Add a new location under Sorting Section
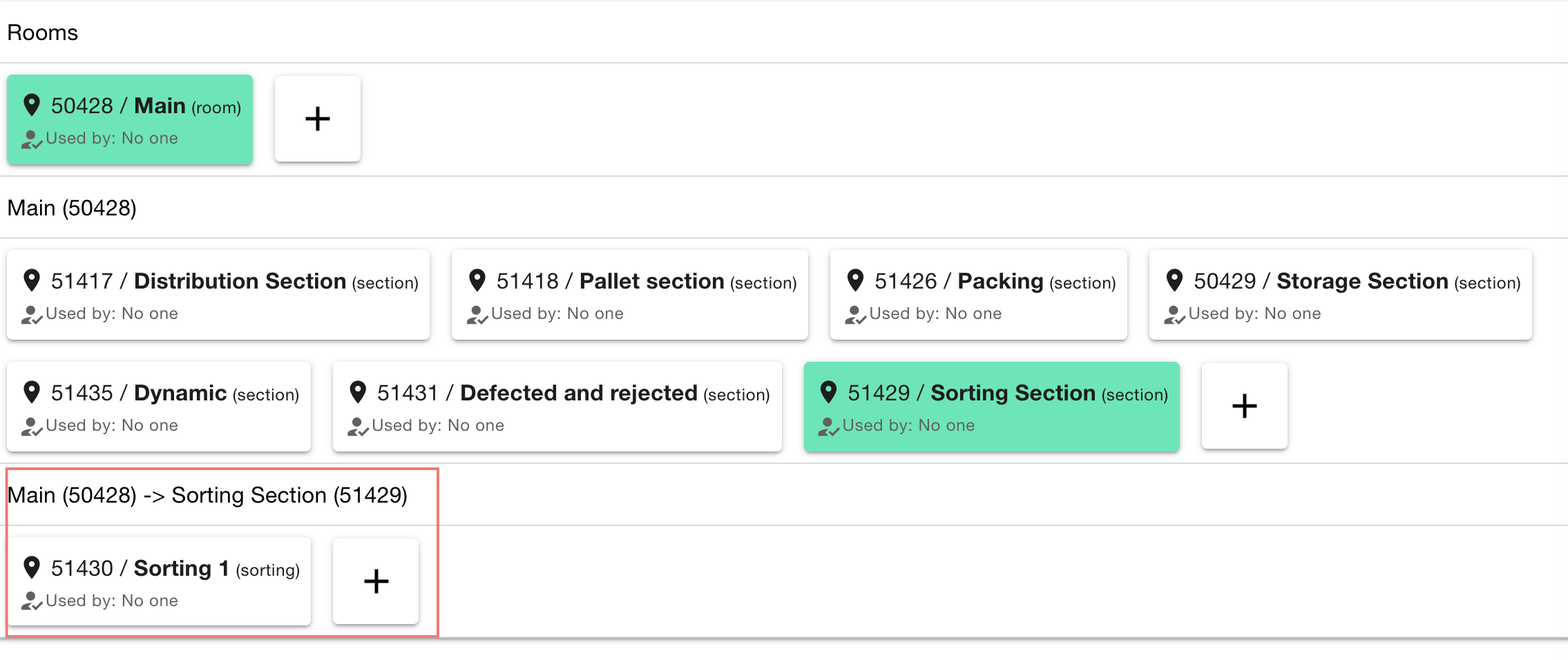 coord(376,581)
